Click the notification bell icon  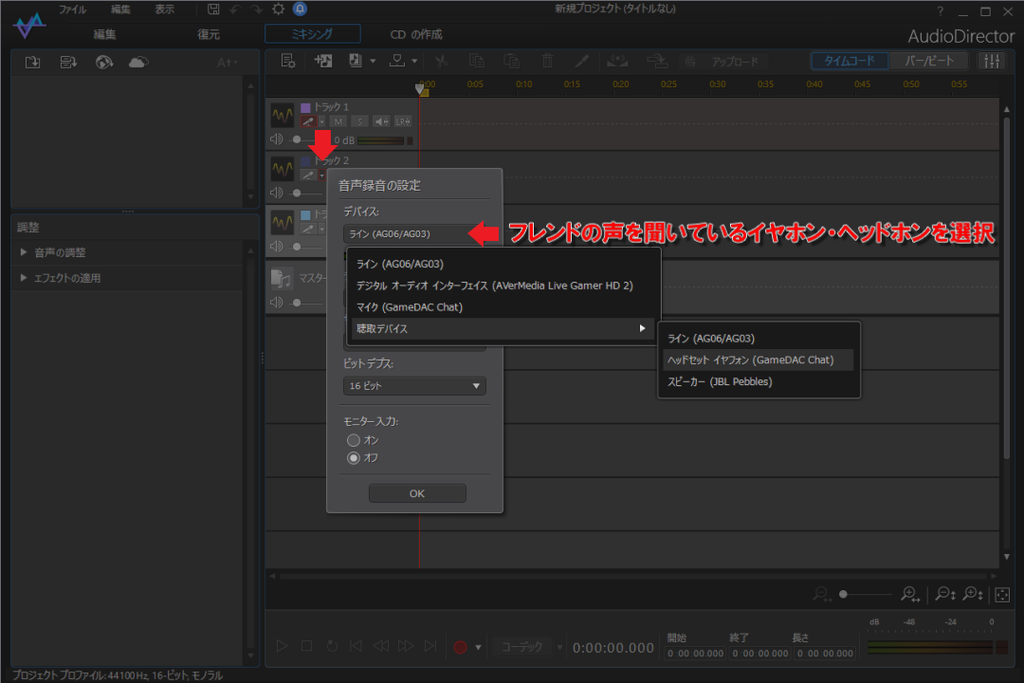pyautogui.click(x=300, y=9)
